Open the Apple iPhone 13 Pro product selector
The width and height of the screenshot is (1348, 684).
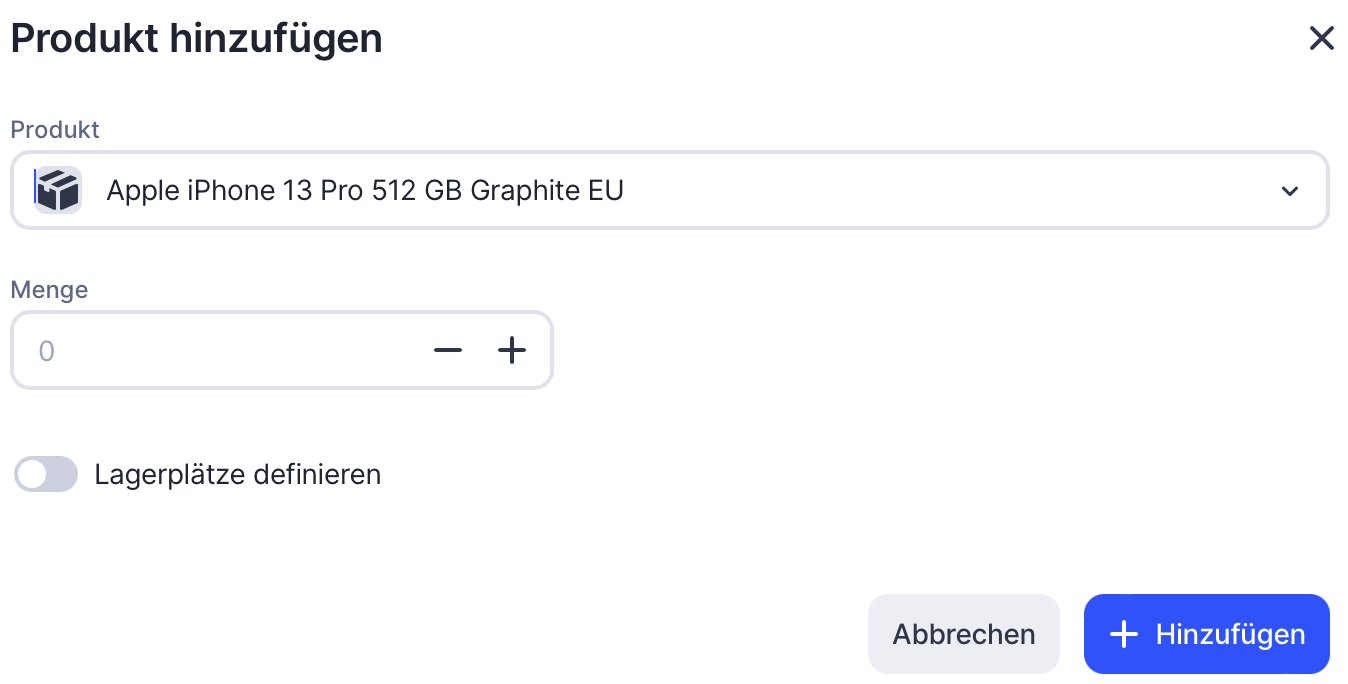tap(668, 190)
